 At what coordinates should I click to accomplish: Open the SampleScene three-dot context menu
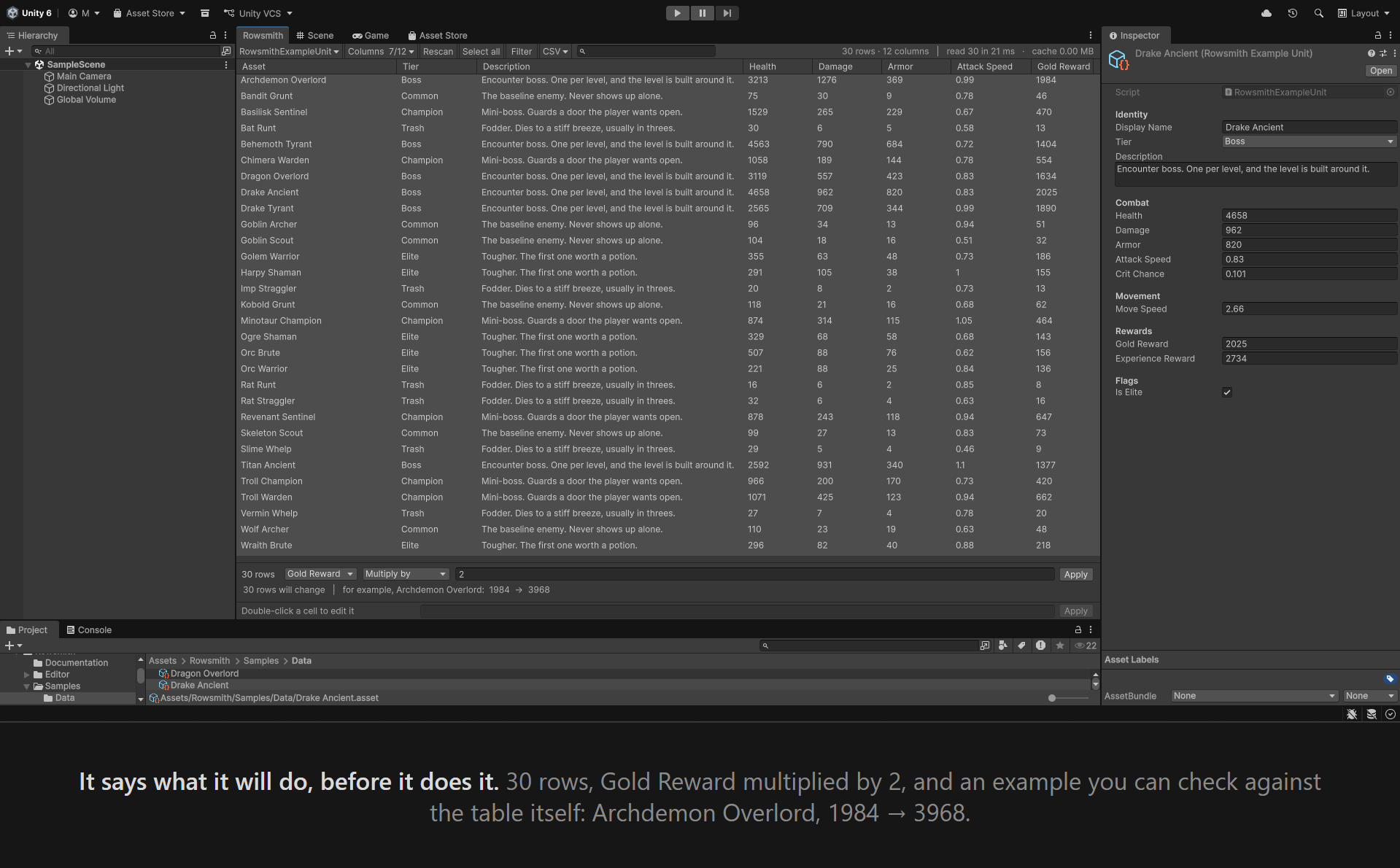coord(226,65)
